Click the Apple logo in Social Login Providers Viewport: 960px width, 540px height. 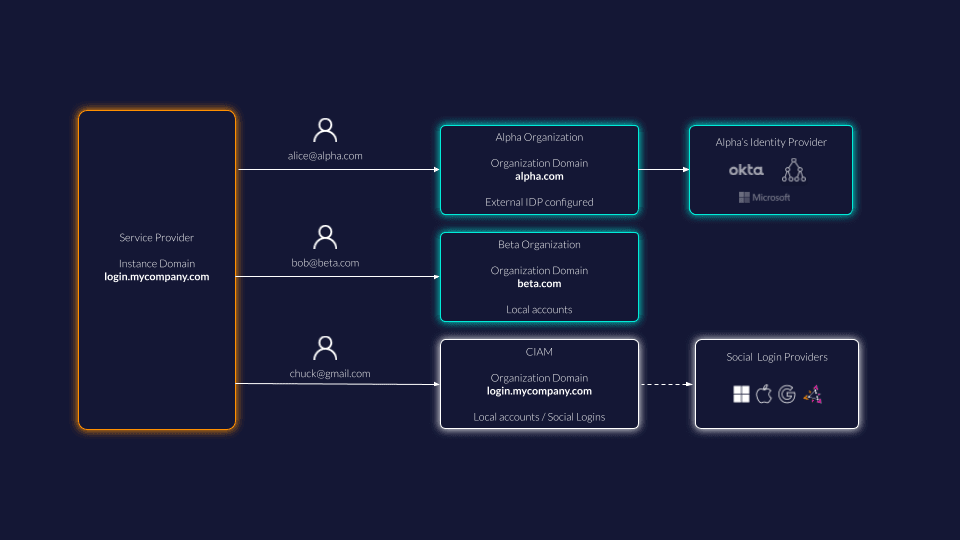(764, 394)
